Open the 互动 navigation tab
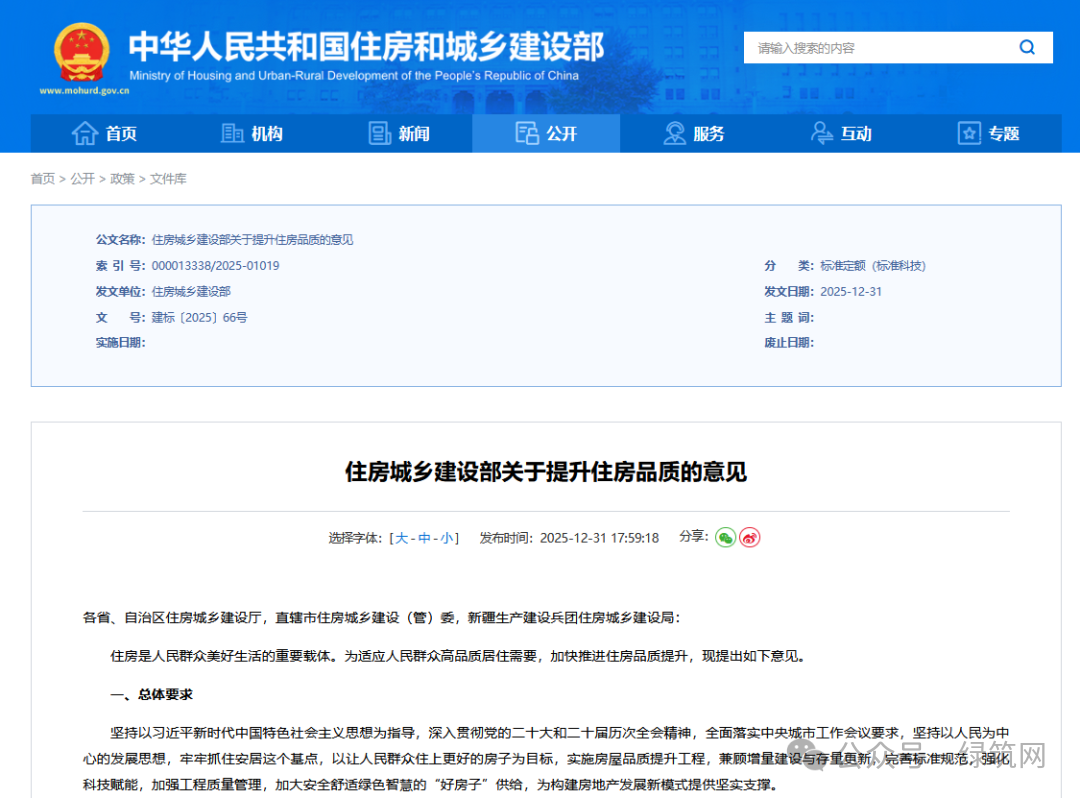The width and height of the screenshot is (1080, 798). [841, 133]
